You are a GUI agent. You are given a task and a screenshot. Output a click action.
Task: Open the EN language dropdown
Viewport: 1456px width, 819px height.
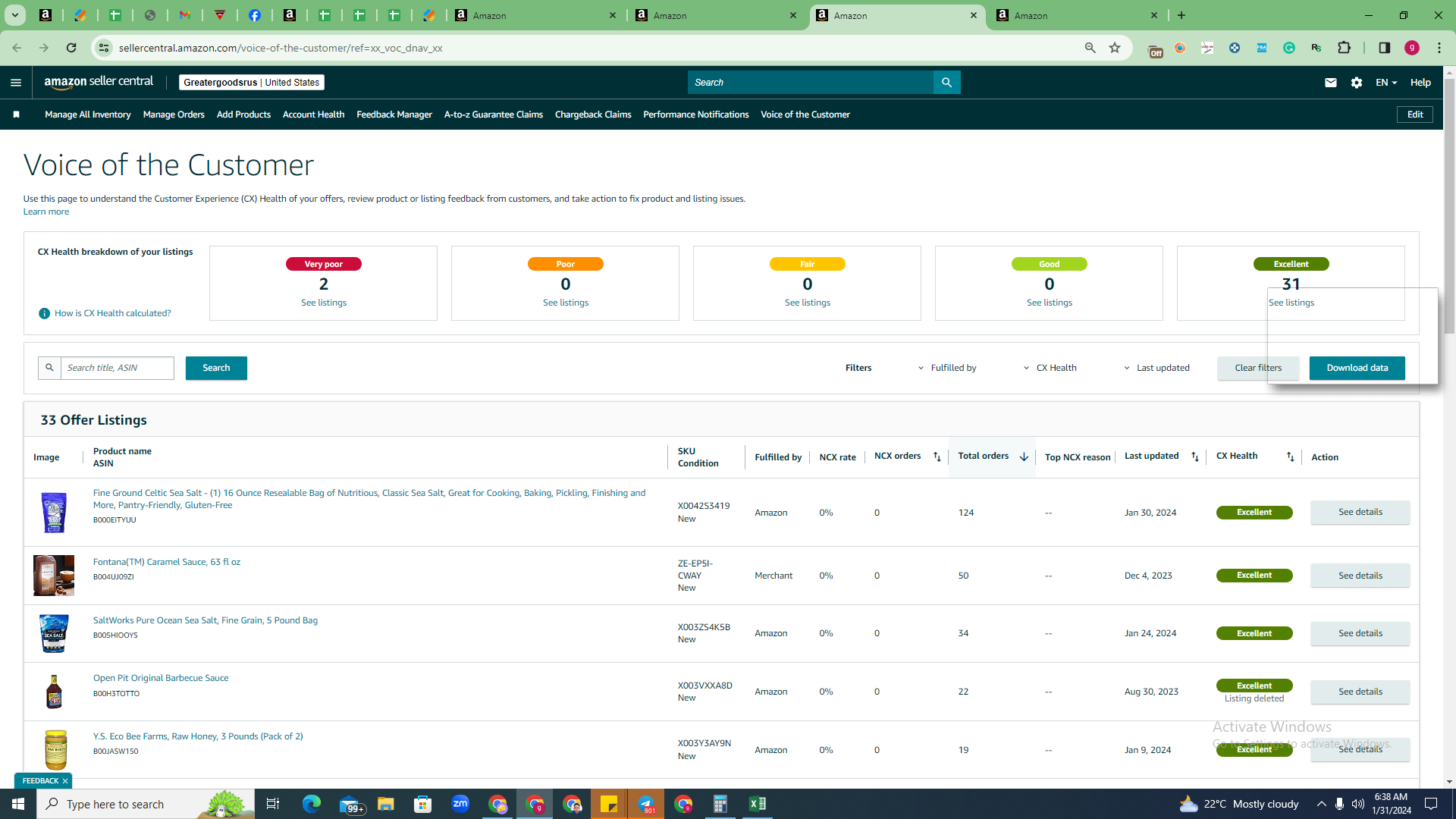click(x=1386, y=83)
